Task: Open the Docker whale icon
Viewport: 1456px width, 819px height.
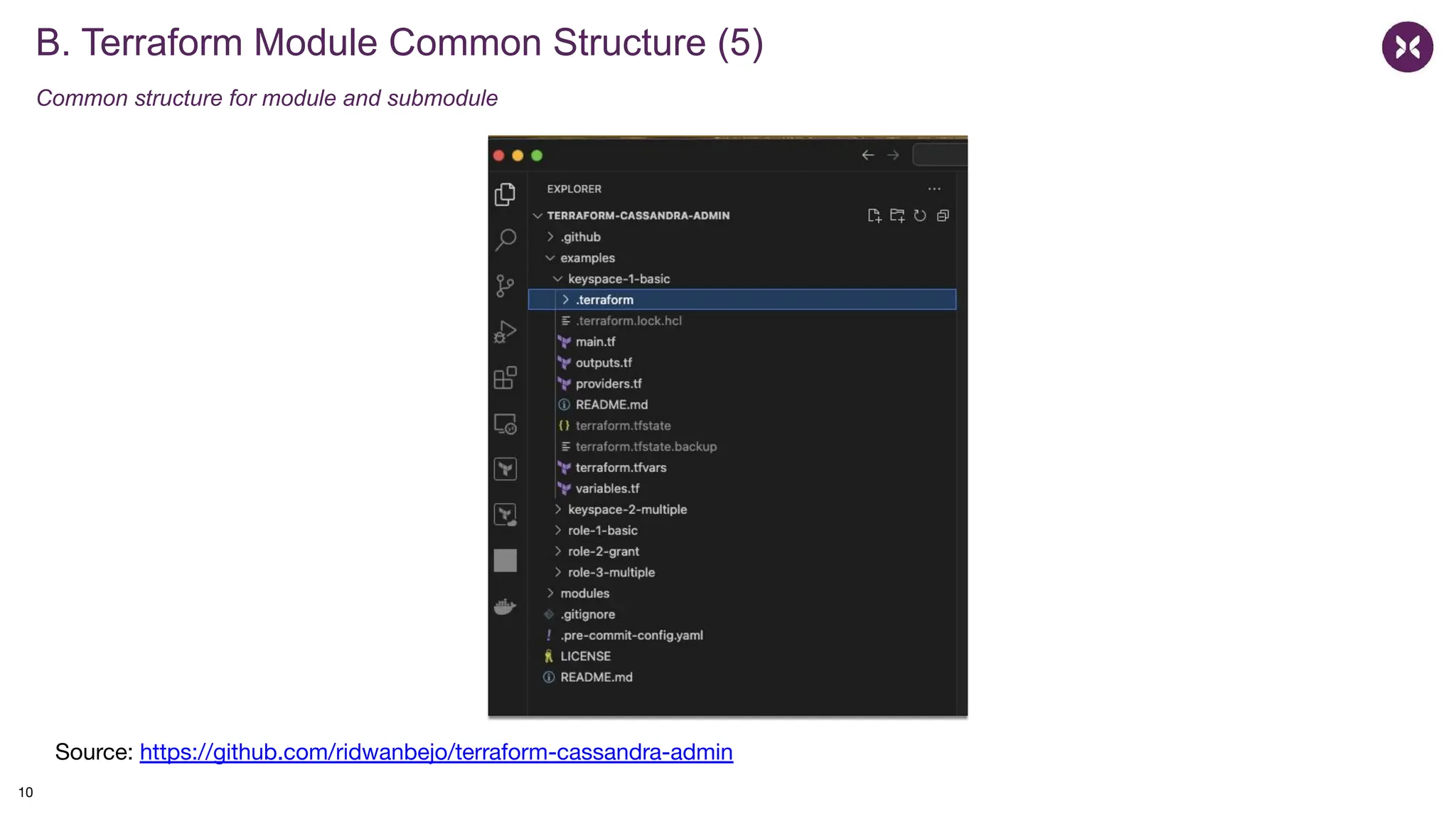Action: (505, 606)
